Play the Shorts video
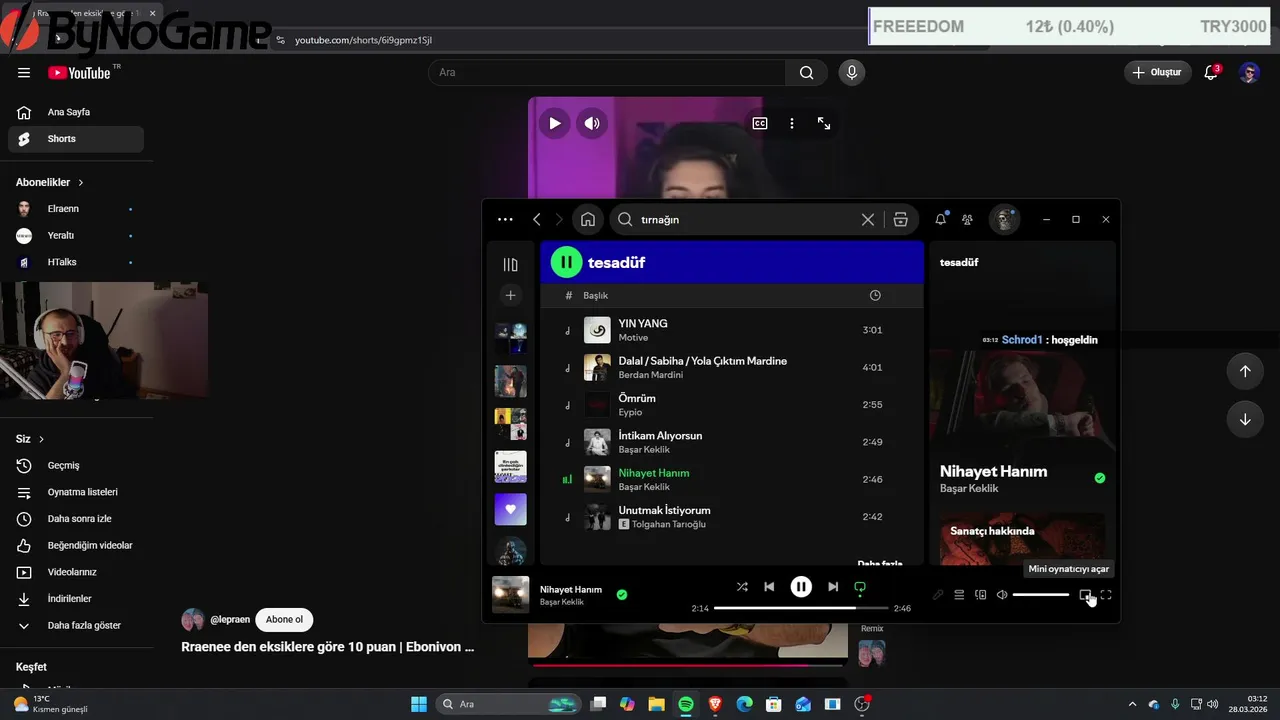Image resolution: width=1280 pixels, height=720 pixels. tap(554, 123)
